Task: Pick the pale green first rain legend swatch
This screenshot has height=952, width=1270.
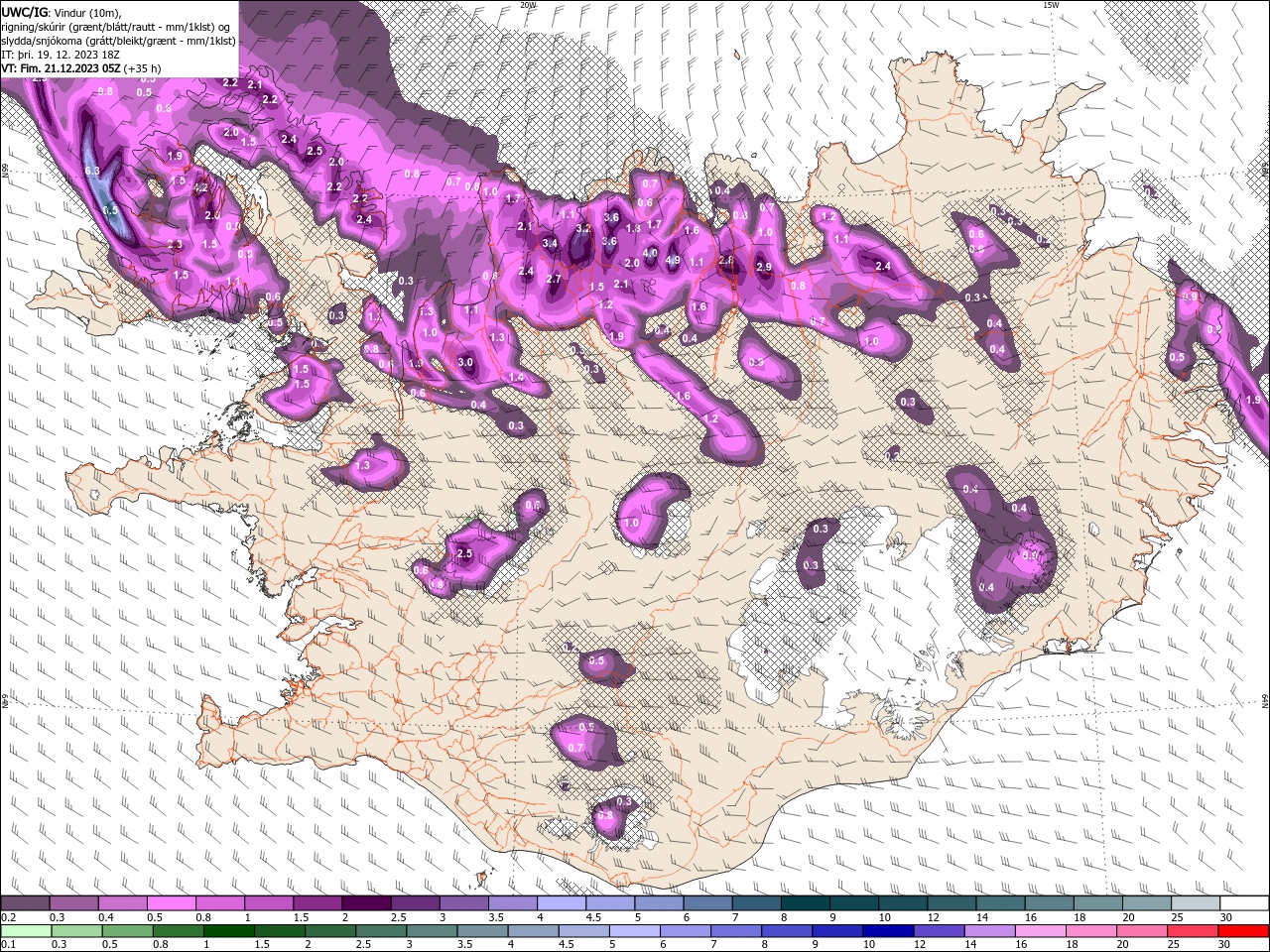Action: (x=25, y=930)
